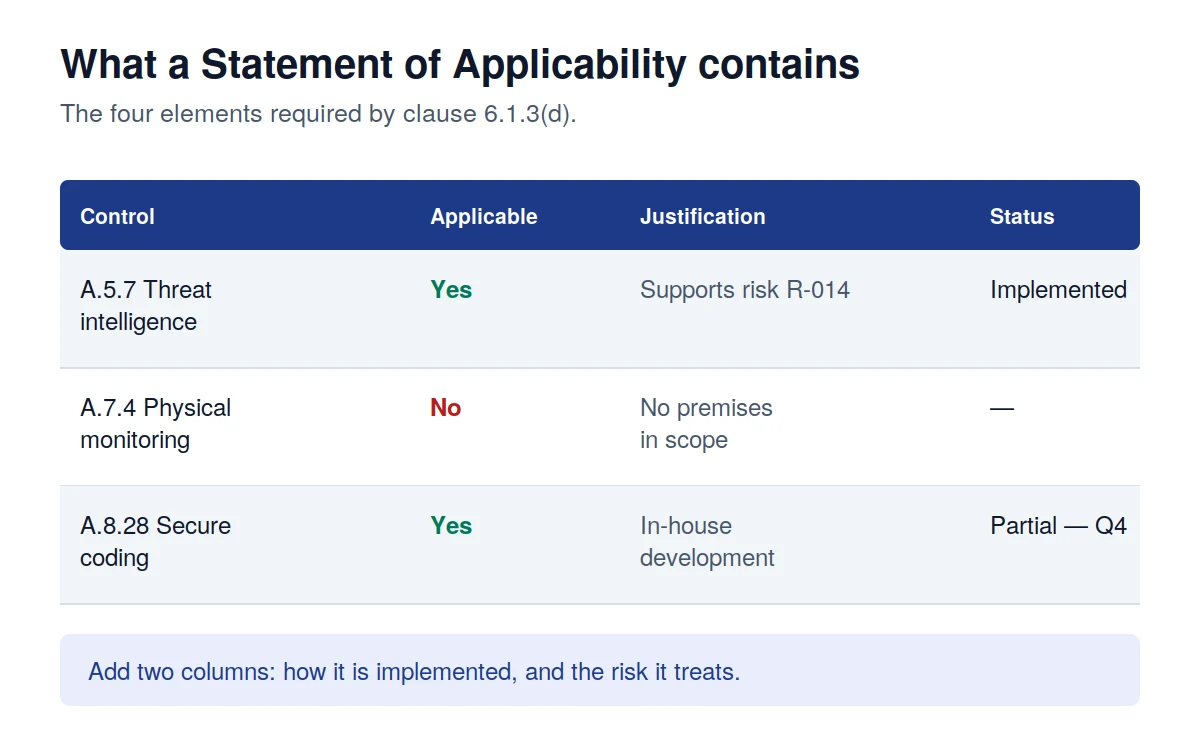
Task: Select the "A.5.7 Threat intelligence" cell
Action: [x=146, y=306]
